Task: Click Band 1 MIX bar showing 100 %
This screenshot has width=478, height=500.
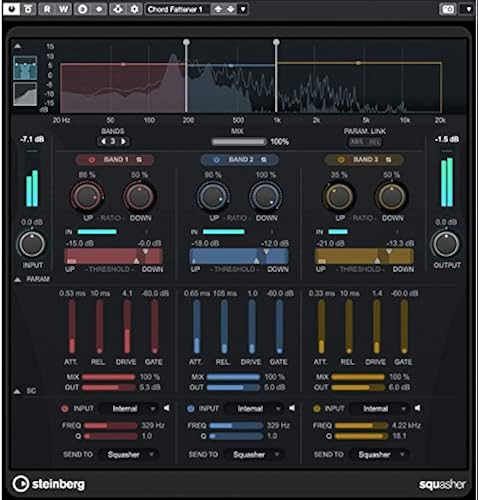Action: 109,377
